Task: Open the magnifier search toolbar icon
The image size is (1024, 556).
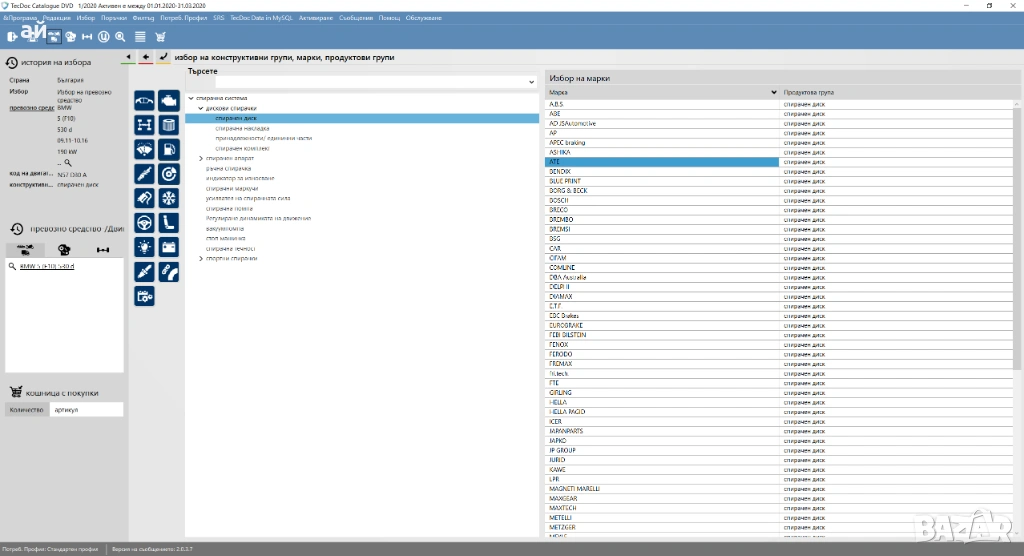Action: [x=121, y=37]
